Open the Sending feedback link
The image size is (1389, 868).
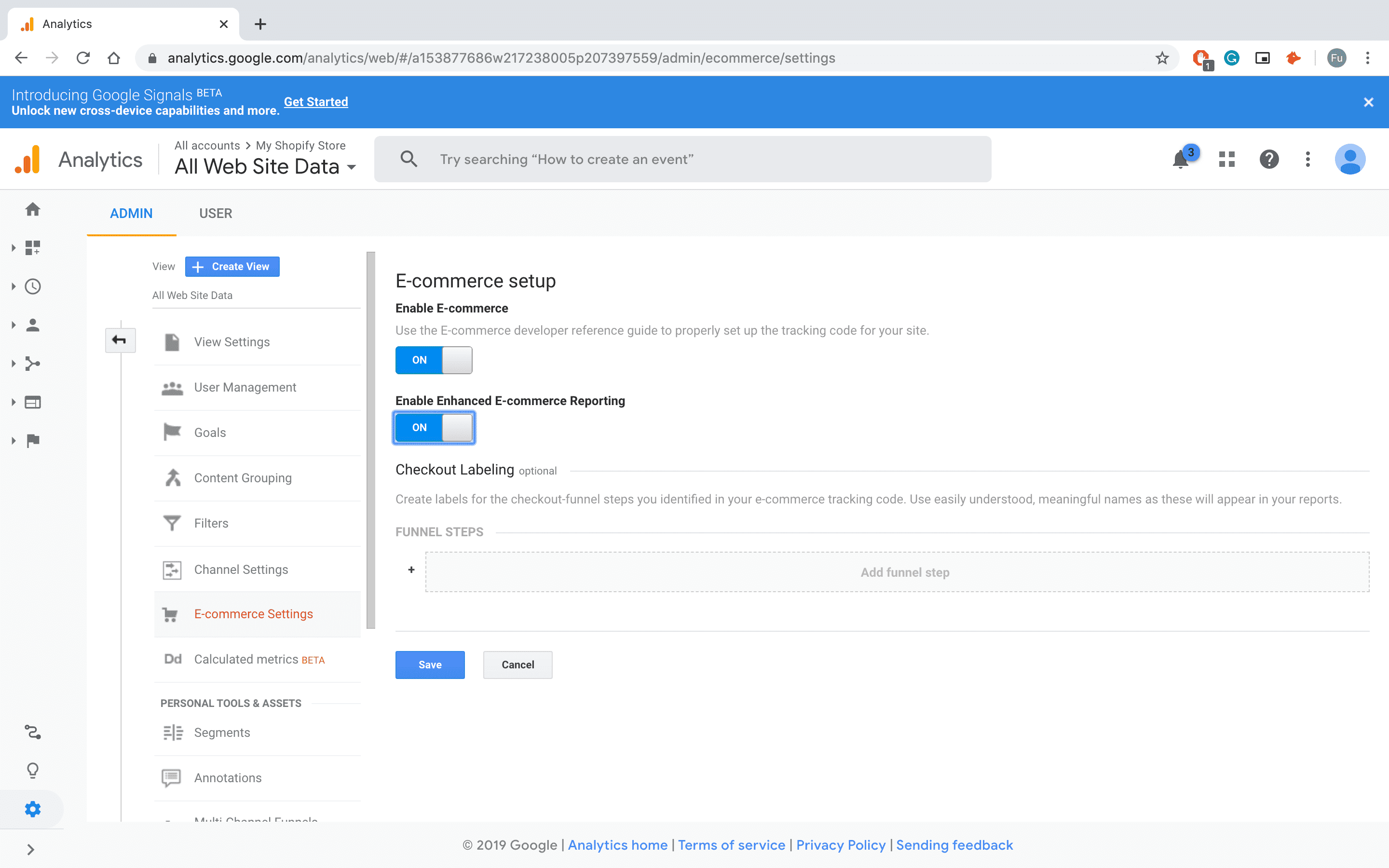[x=954, y=845]
